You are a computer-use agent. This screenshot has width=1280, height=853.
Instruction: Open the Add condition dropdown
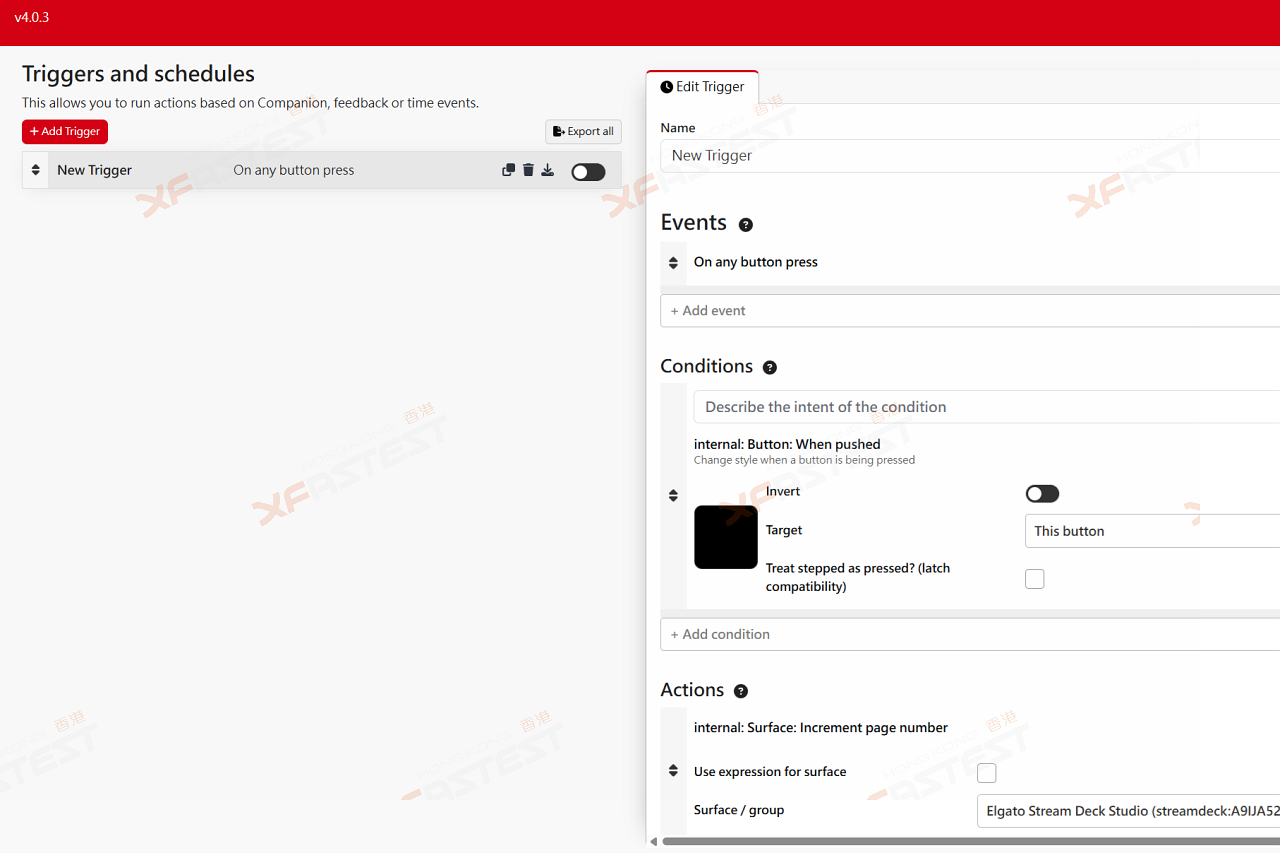coord(968,635)
